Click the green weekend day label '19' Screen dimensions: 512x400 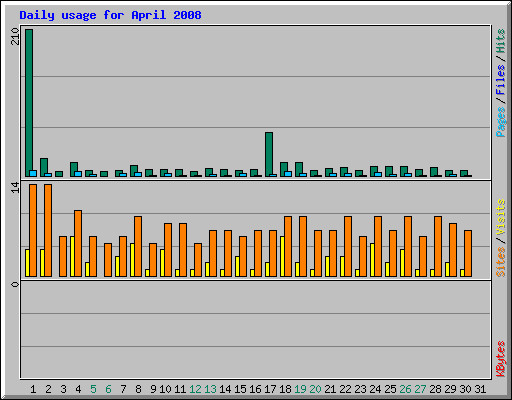(300, 389)
